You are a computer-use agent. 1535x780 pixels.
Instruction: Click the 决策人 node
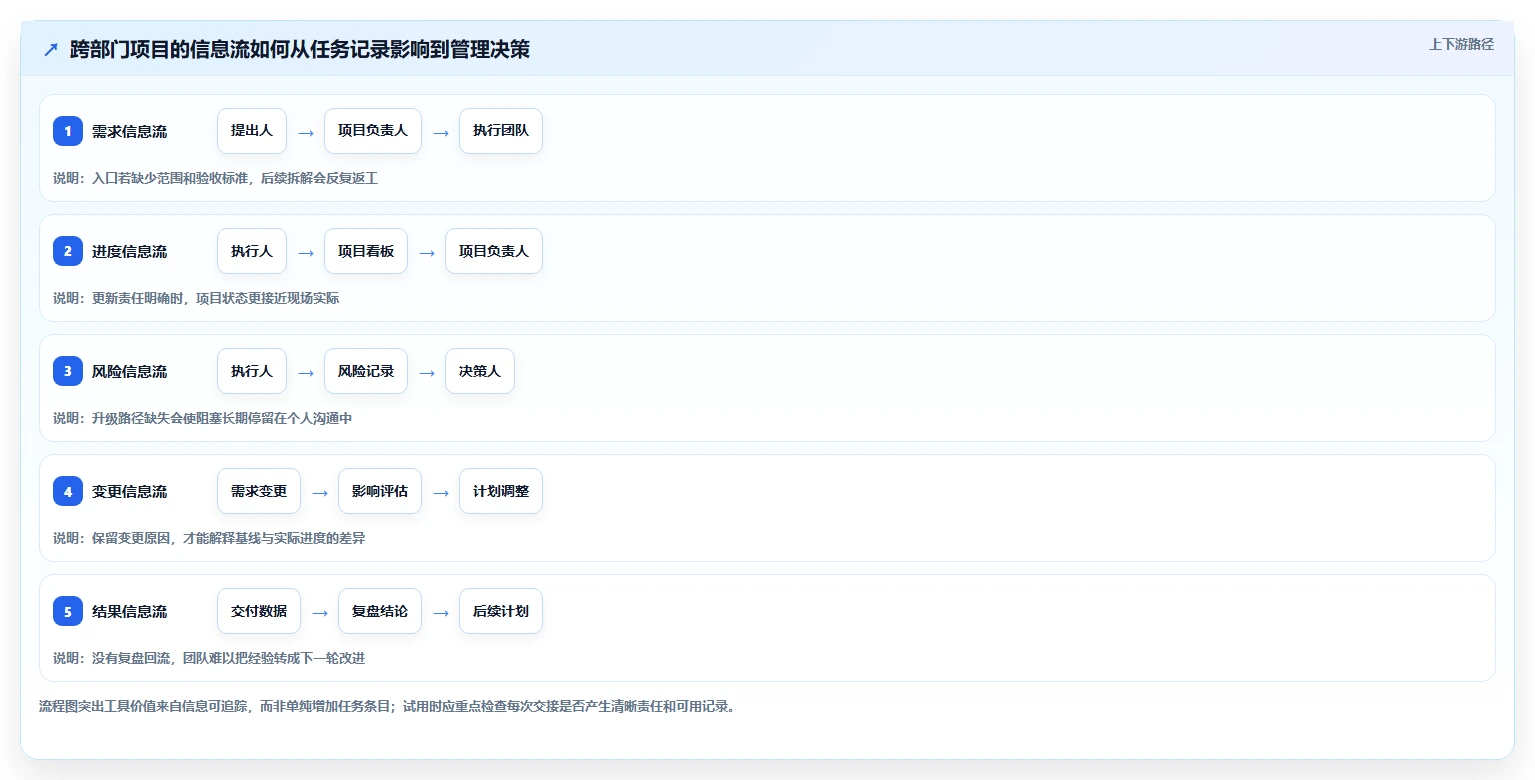[x=480, y=371]
